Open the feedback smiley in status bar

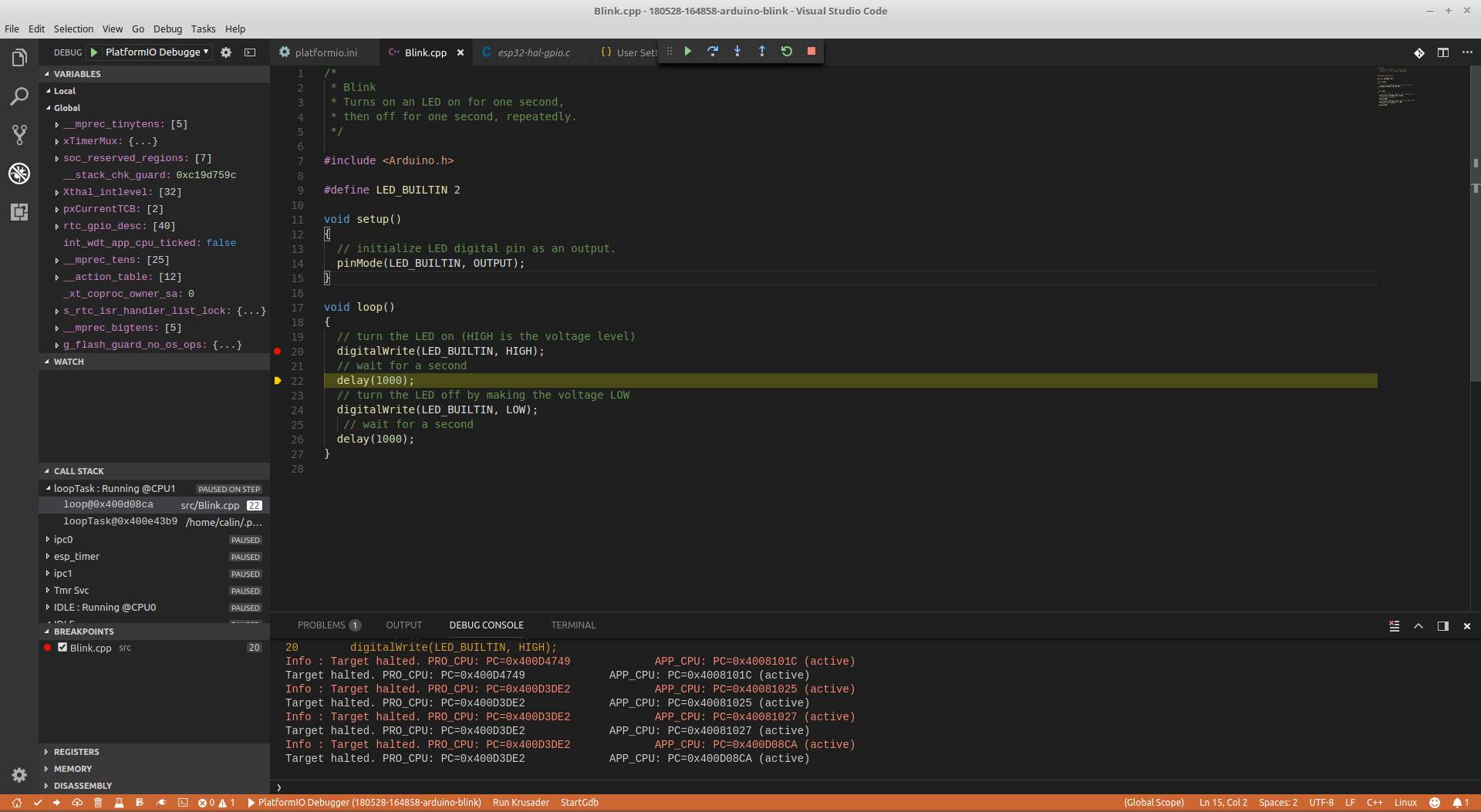point(1435,803)
